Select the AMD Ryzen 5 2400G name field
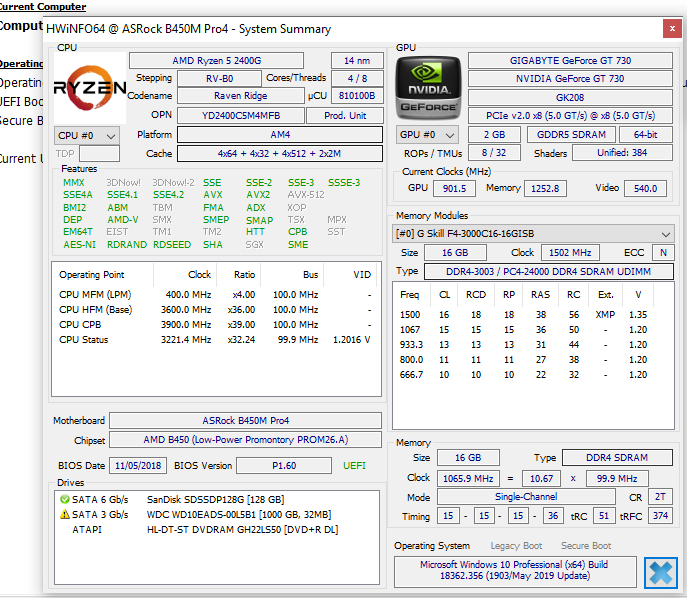The width and height of the screenshot is (687, 598). pos(216,60)
